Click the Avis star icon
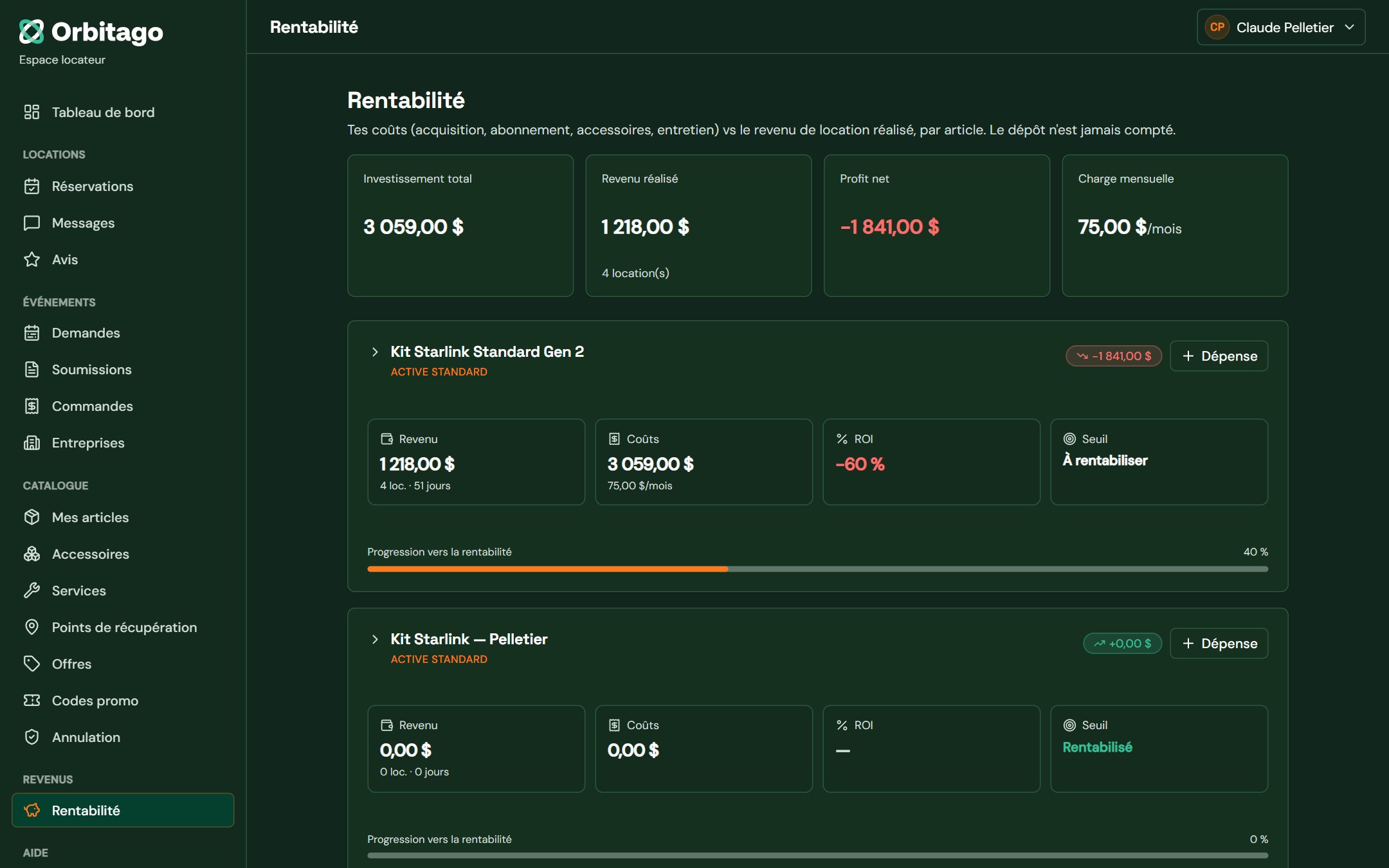Viewport: 1389px width, 868px height. [32, 260]
